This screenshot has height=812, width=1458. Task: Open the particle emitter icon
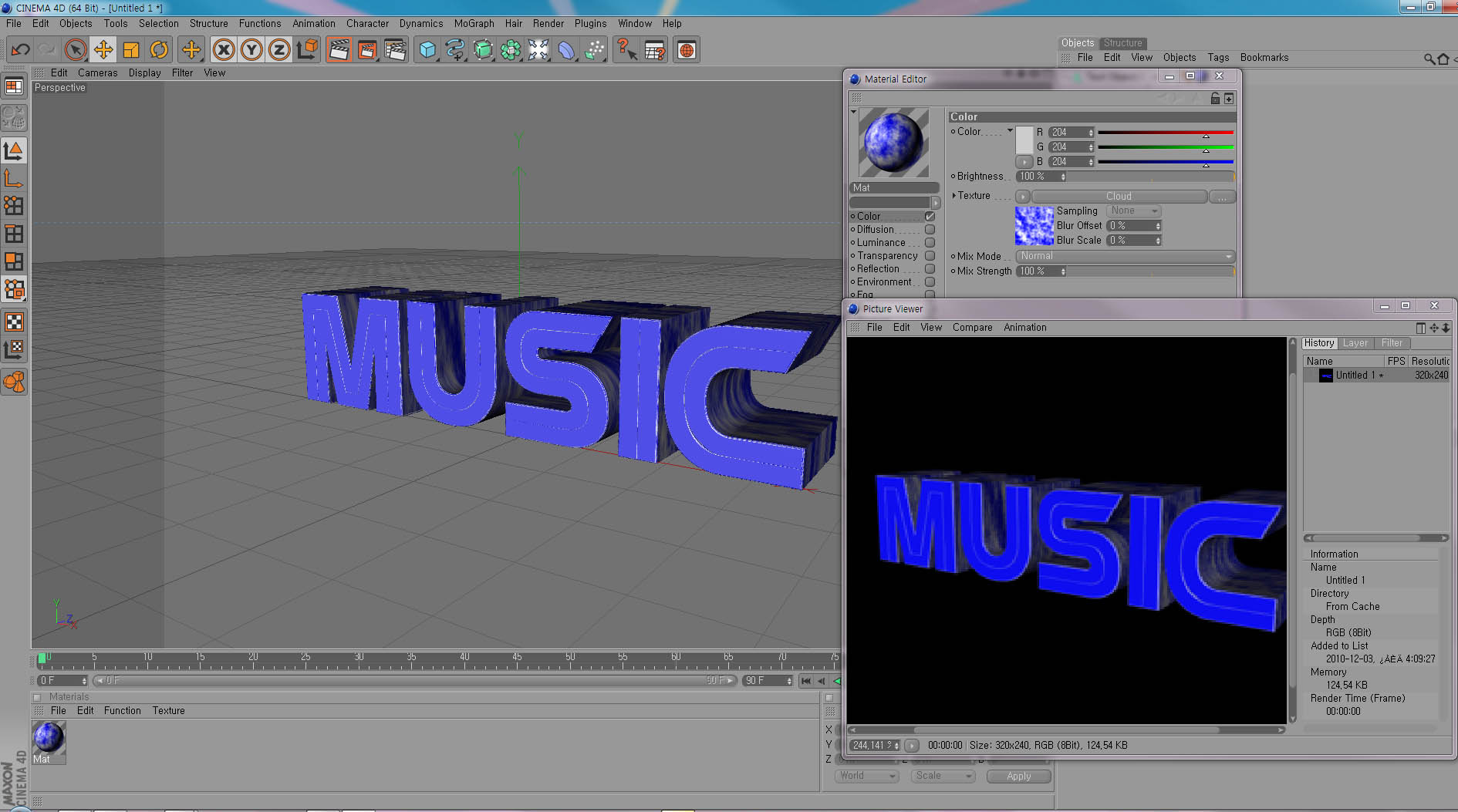coord(594,50)
